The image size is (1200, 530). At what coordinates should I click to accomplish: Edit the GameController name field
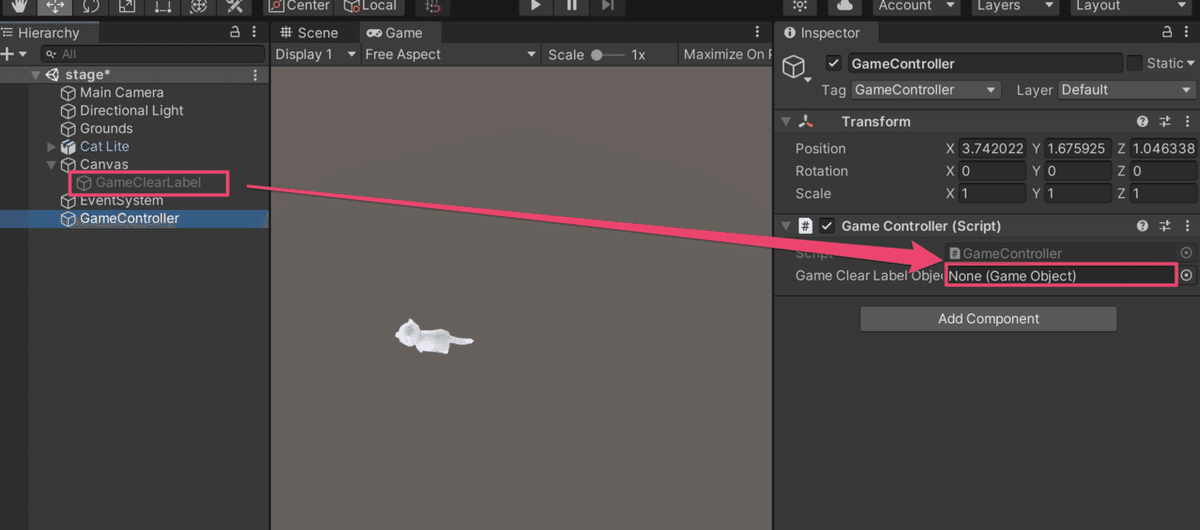(984, 63)
